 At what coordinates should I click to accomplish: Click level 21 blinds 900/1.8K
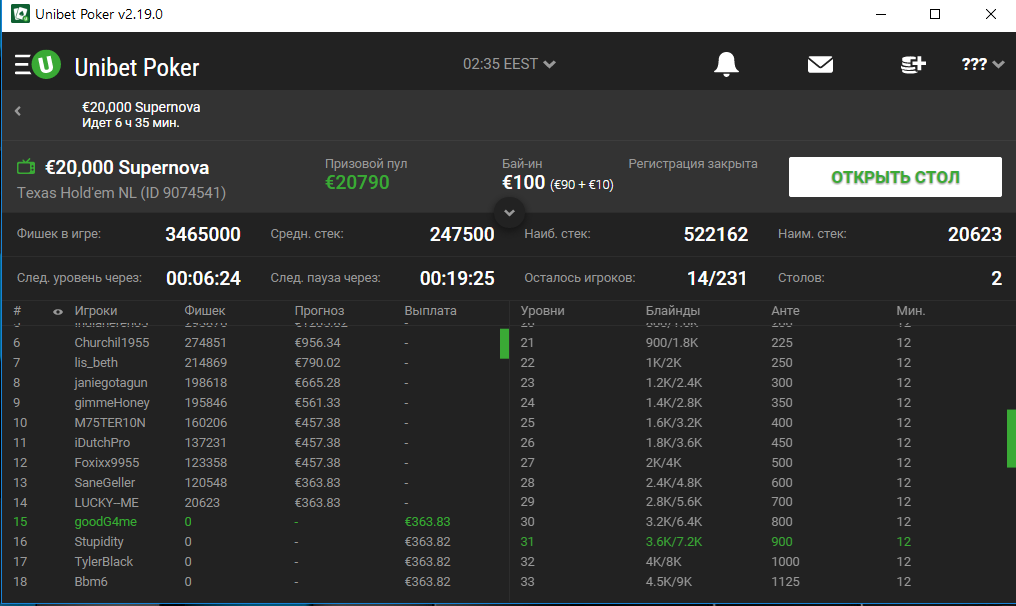point(672,343)
